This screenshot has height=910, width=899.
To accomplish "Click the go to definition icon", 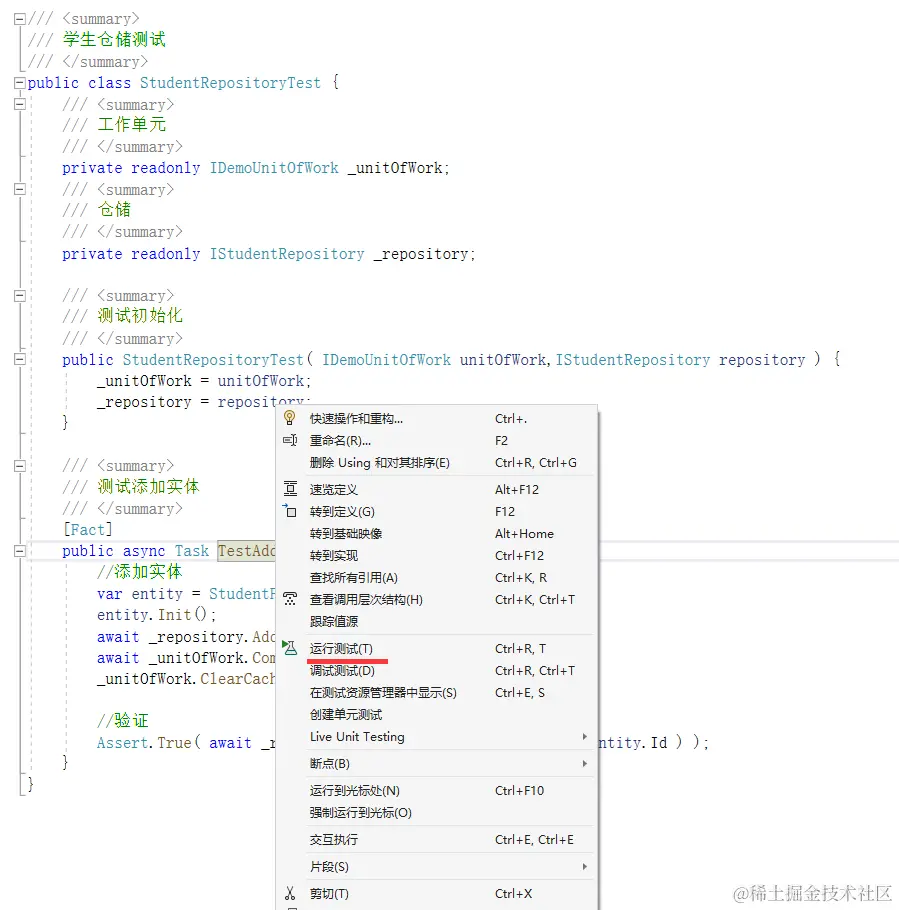I will coord(290,511).
